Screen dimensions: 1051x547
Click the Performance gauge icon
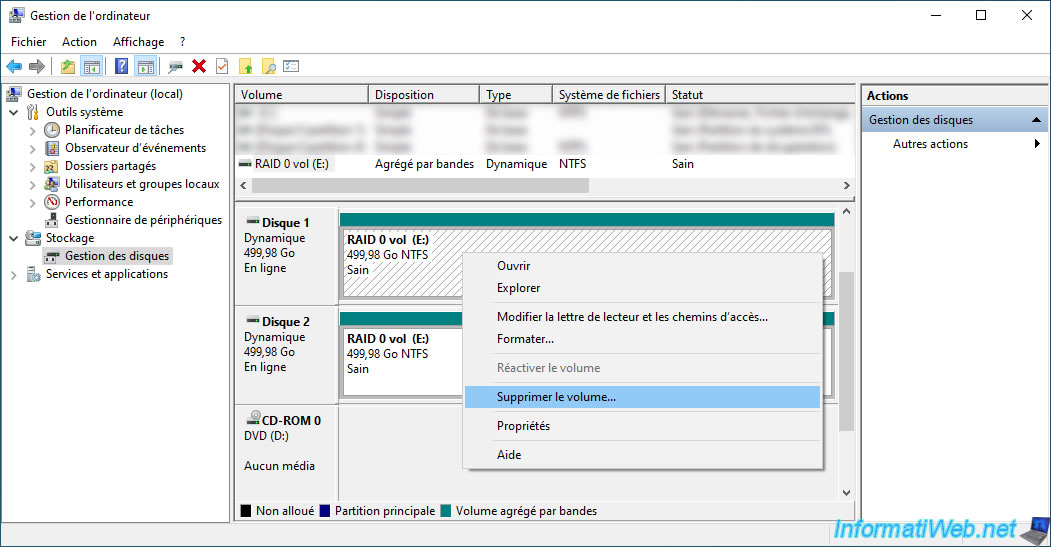coord(52,202)
